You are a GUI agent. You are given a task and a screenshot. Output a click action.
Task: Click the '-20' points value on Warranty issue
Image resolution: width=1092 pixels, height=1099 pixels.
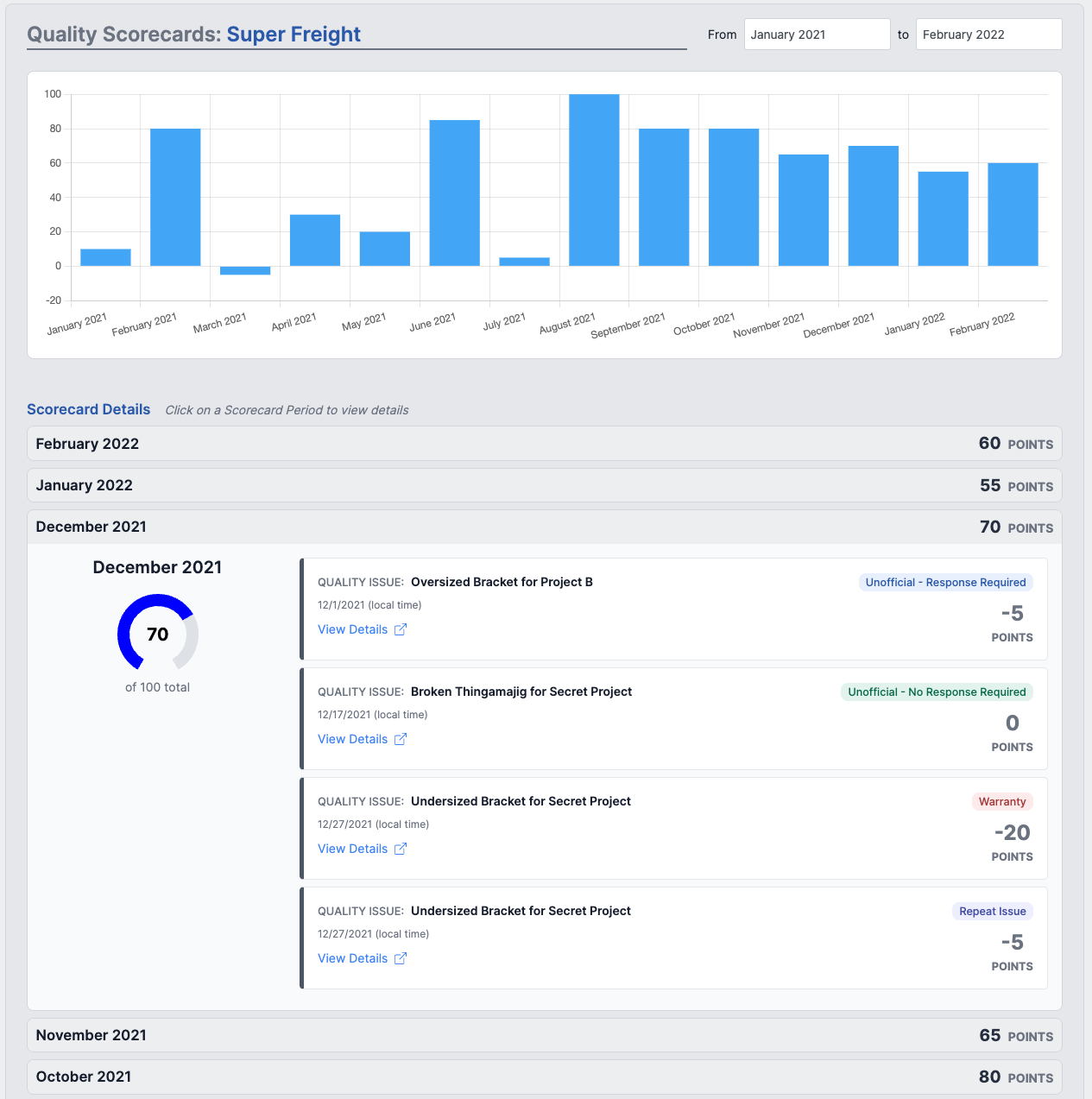tap(1013, 833)
